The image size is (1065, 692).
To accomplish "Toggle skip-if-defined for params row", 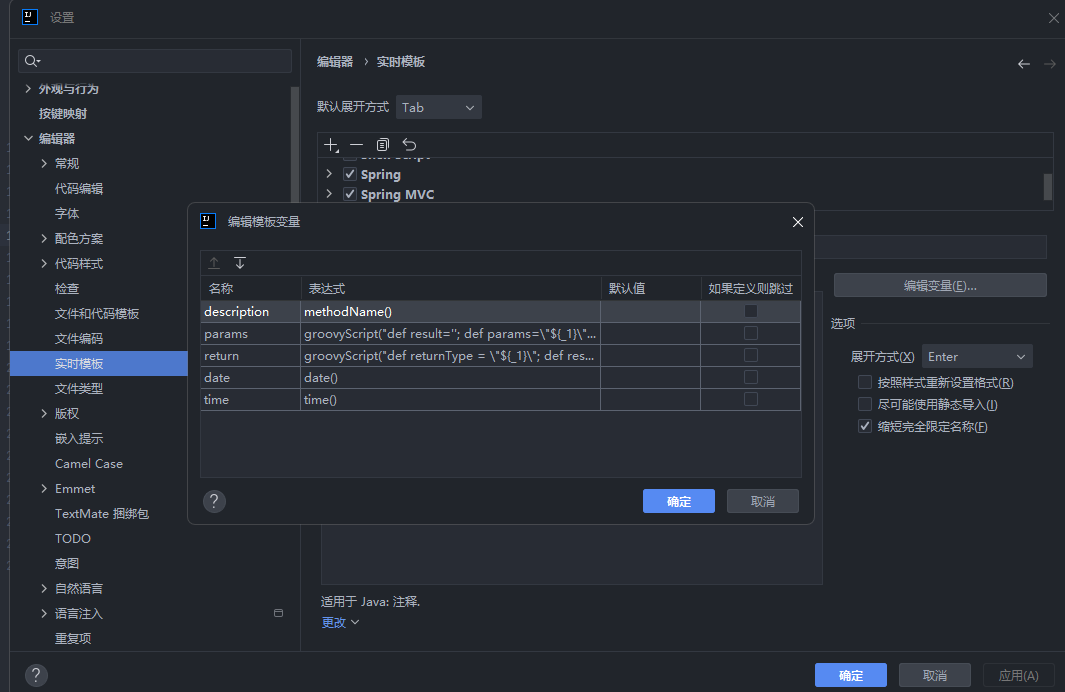I will pyautogui.click(x=751, y=333).
